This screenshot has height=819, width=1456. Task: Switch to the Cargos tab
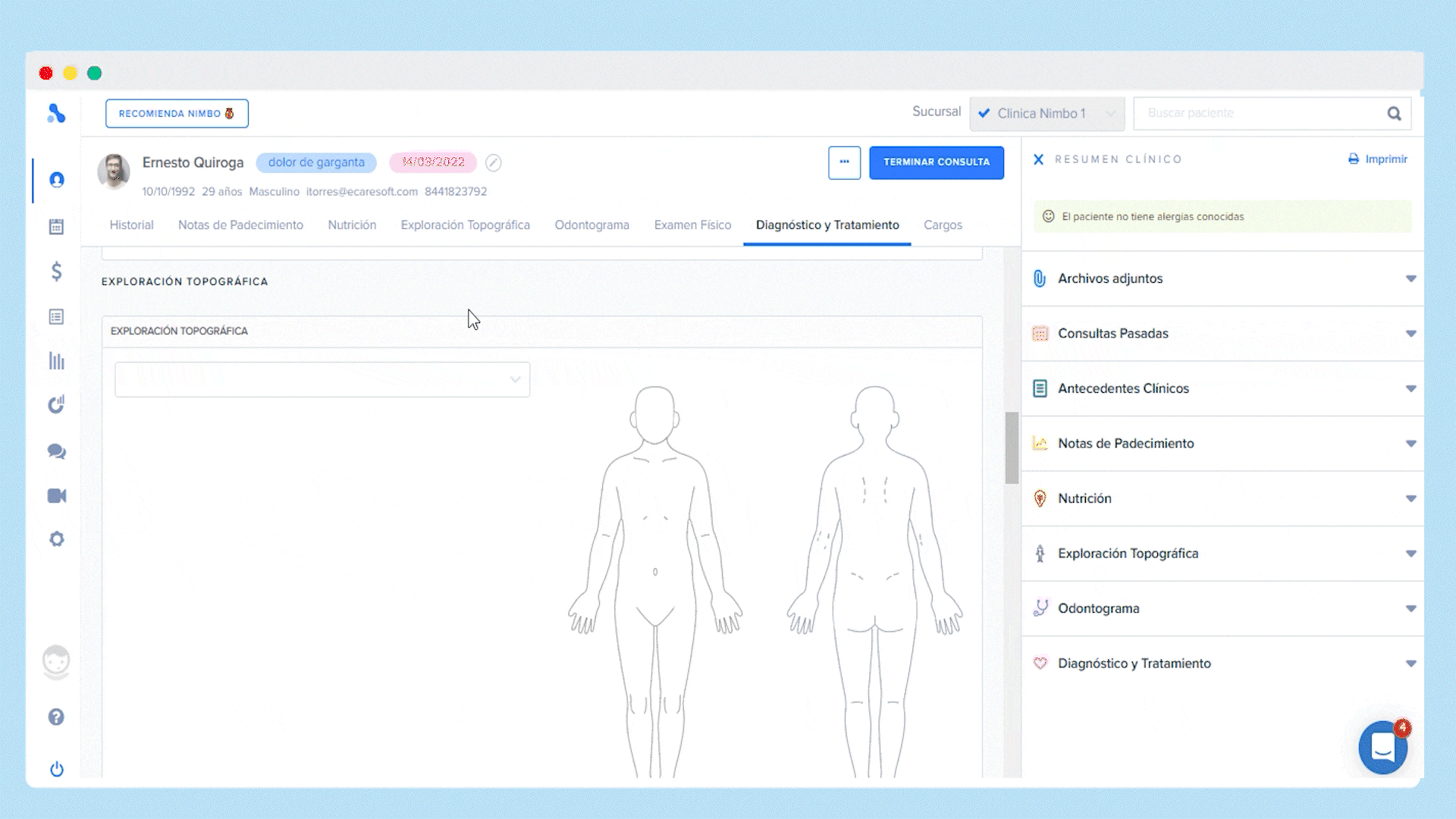click(943, 225)
